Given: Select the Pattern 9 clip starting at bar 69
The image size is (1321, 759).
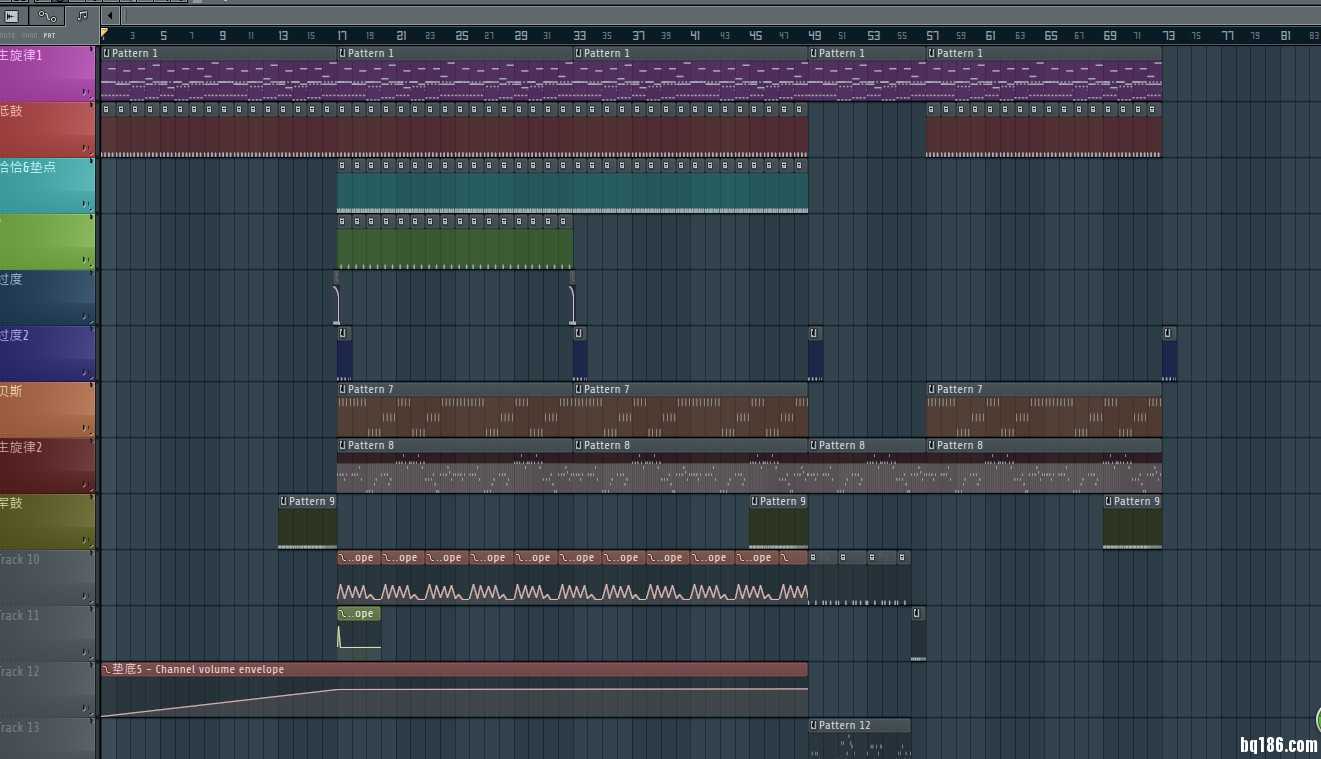Looking at the screenshot, I should [1132, 521].
